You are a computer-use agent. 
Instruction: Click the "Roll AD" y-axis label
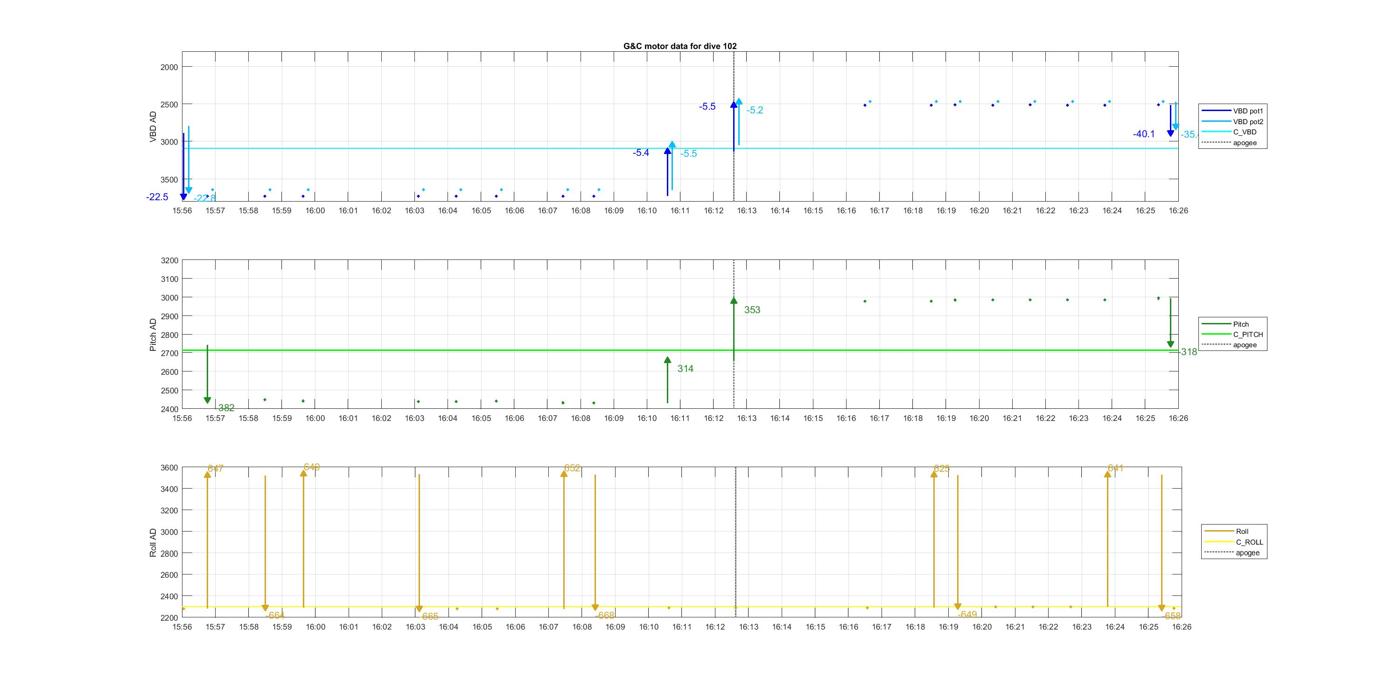pyautogui.click(x=153, y=542)
